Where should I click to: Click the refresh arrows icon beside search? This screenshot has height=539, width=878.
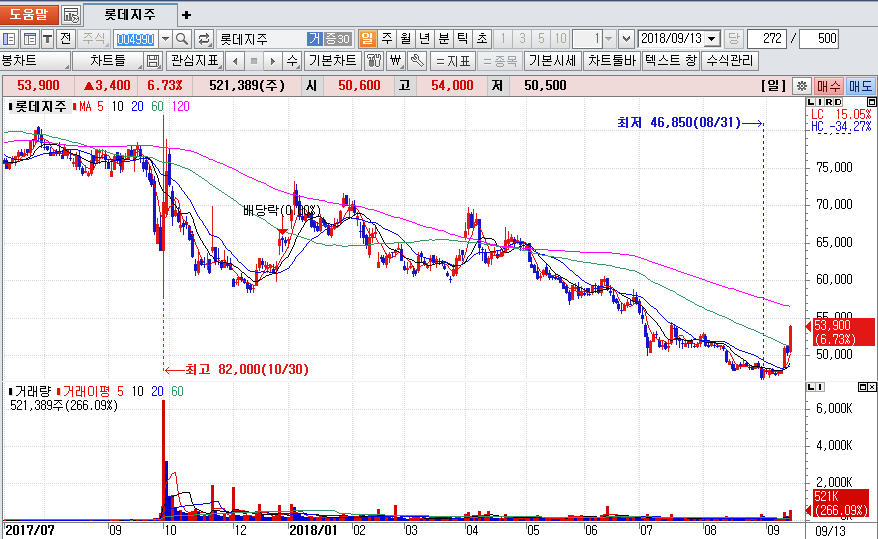tap(204, 39)
